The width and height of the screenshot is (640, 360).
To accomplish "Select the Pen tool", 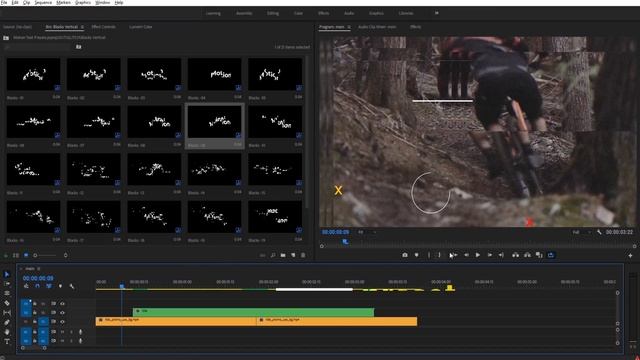I will tap(7, 322).
